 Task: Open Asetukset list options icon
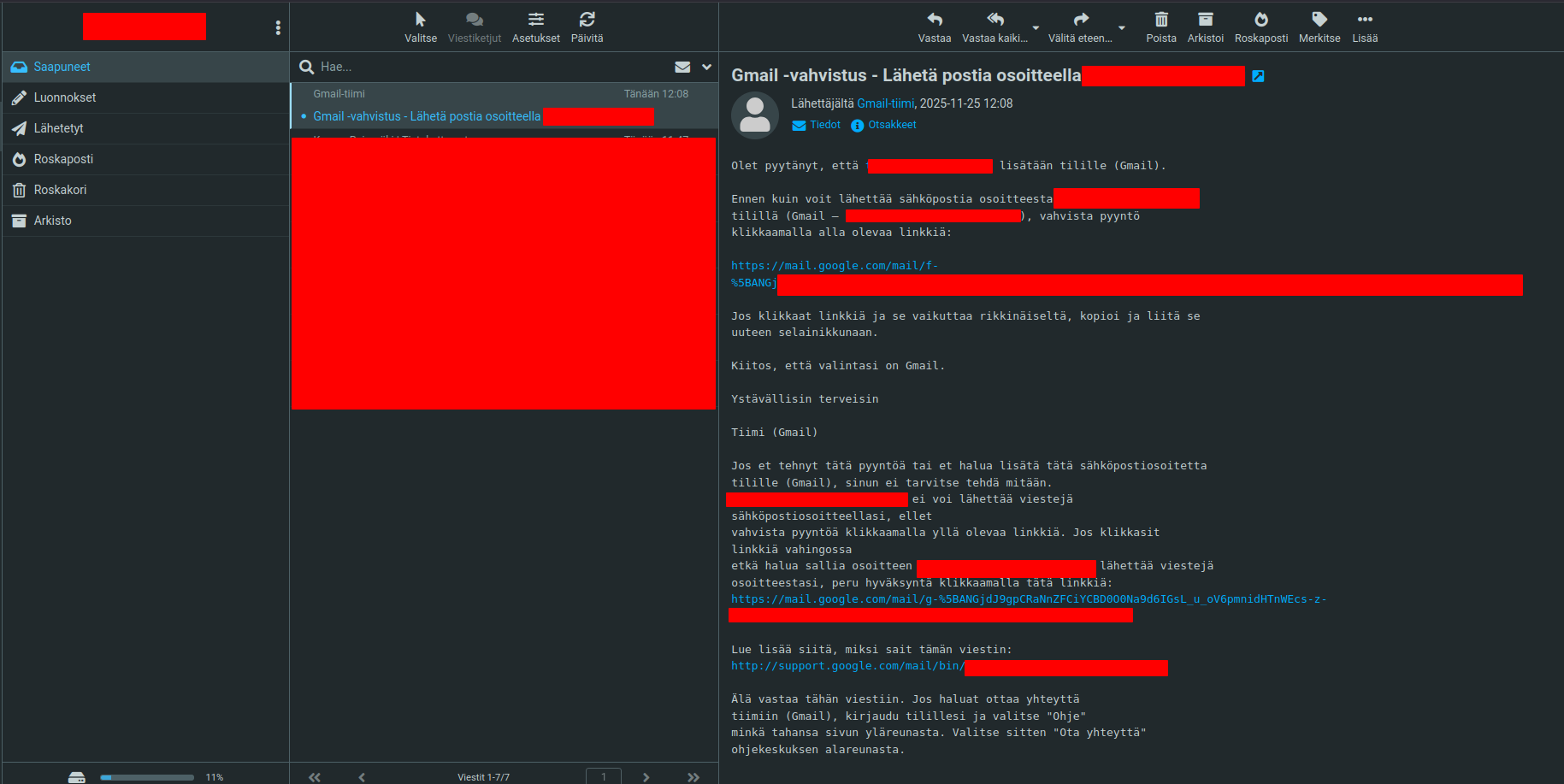[x=535, y=20]
